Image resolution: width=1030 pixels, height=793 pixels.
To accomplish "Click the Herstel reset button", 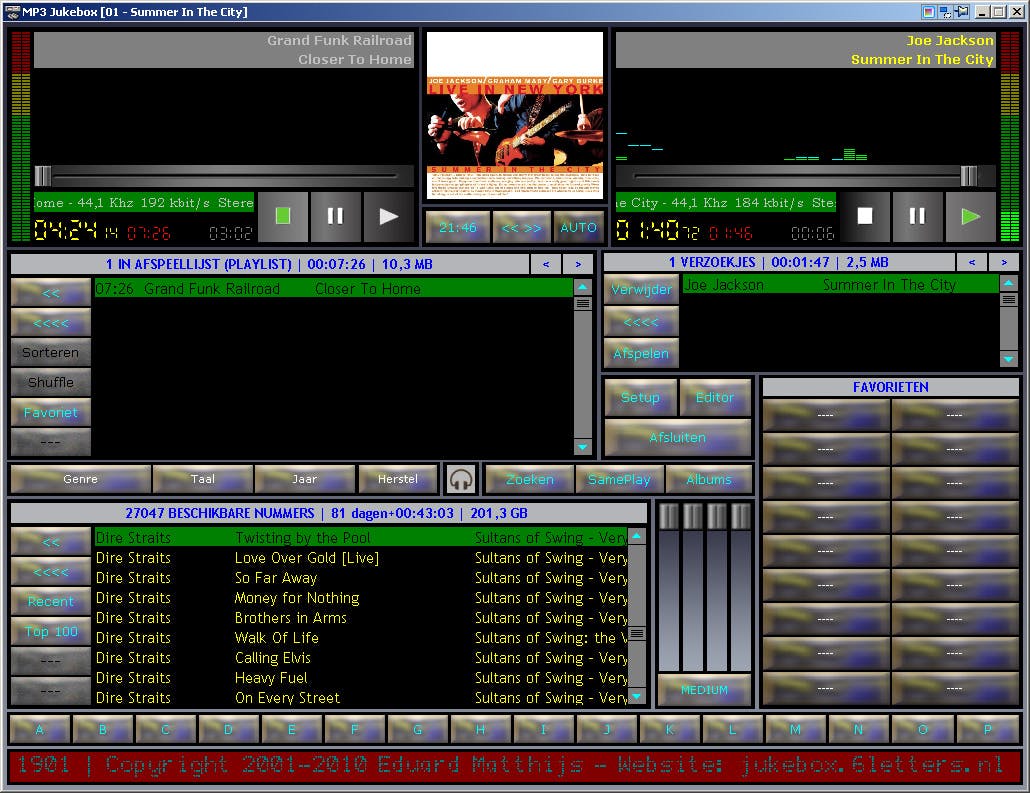I will (398, 479).
